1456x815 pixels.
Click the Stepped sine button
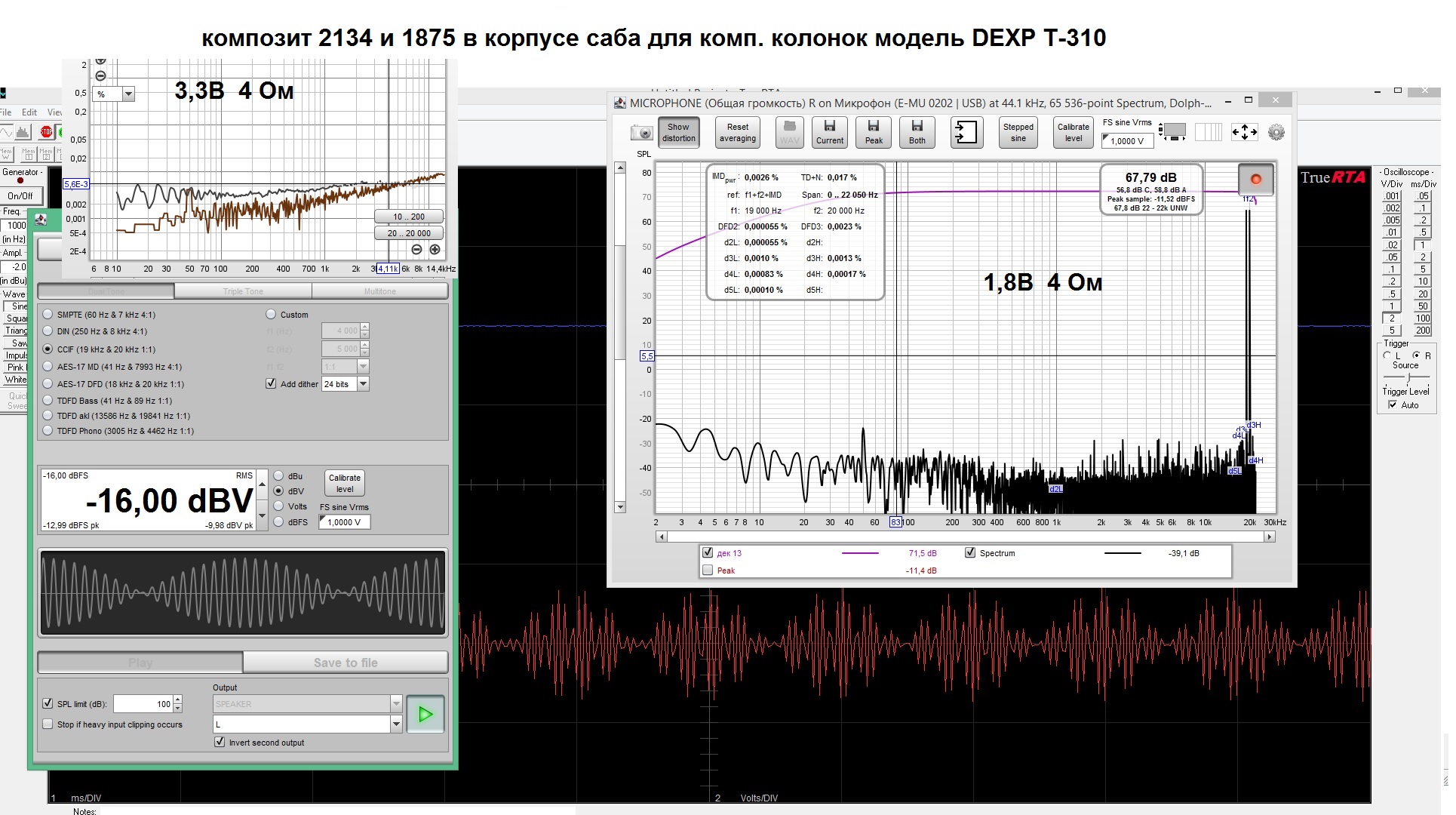pos(1018,132)
